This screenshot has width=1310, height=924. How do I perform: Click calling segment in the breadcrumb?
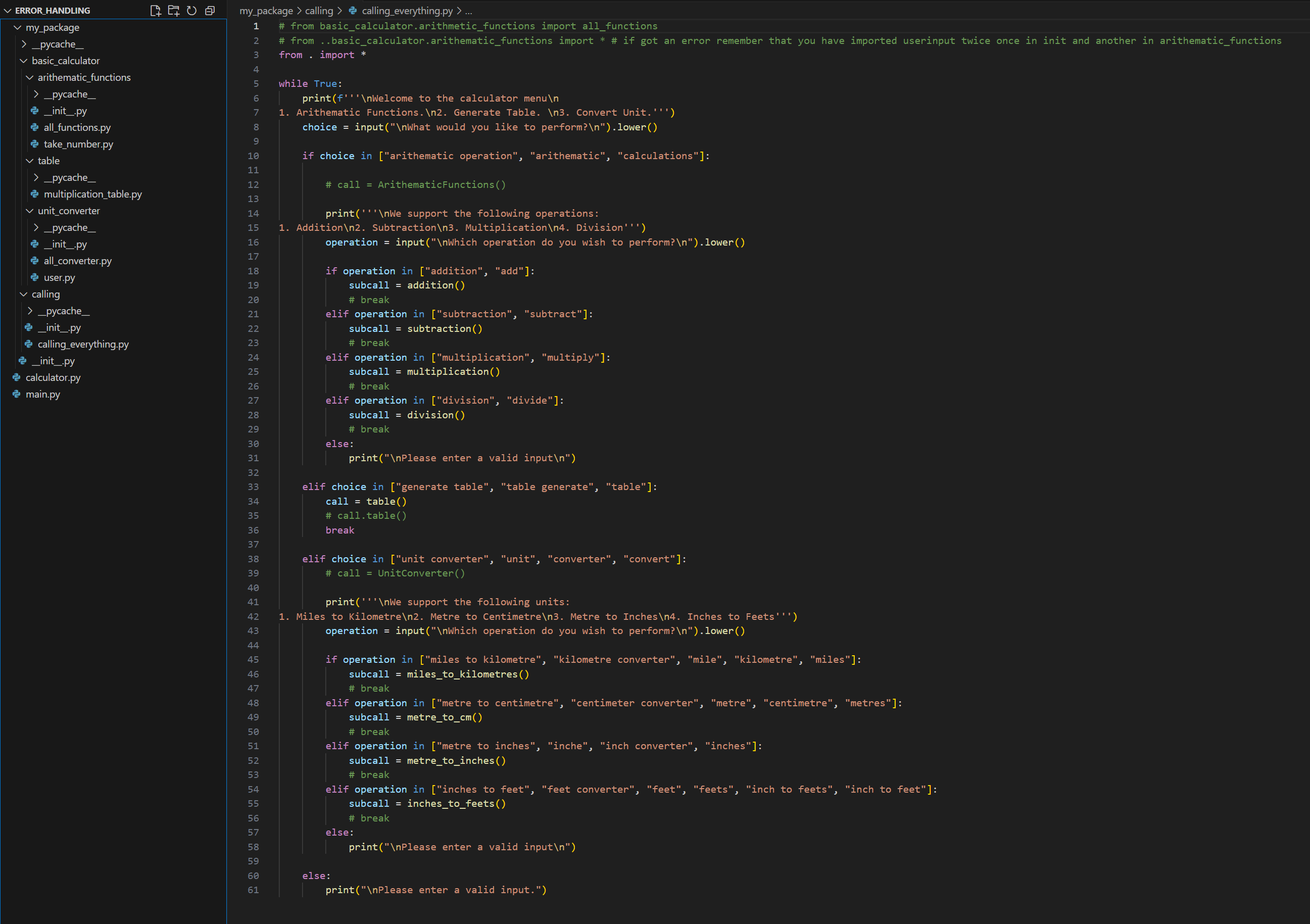pyautogui.click(x=318, y=10)
